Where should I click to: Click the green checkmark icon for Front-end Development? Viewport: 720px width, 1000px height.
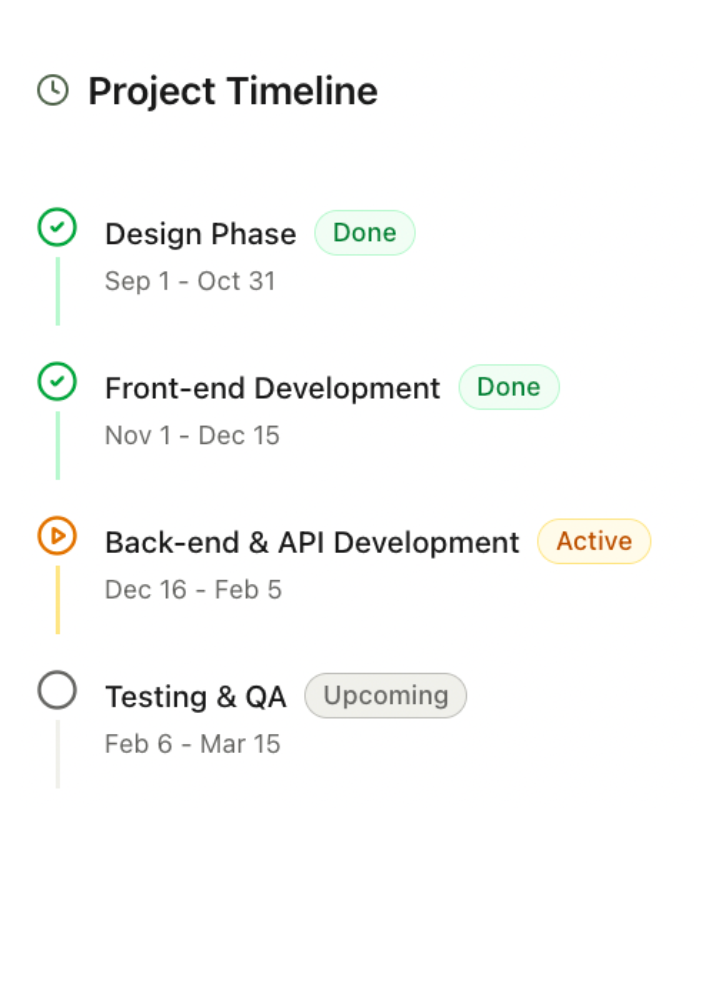click(57, 382)
